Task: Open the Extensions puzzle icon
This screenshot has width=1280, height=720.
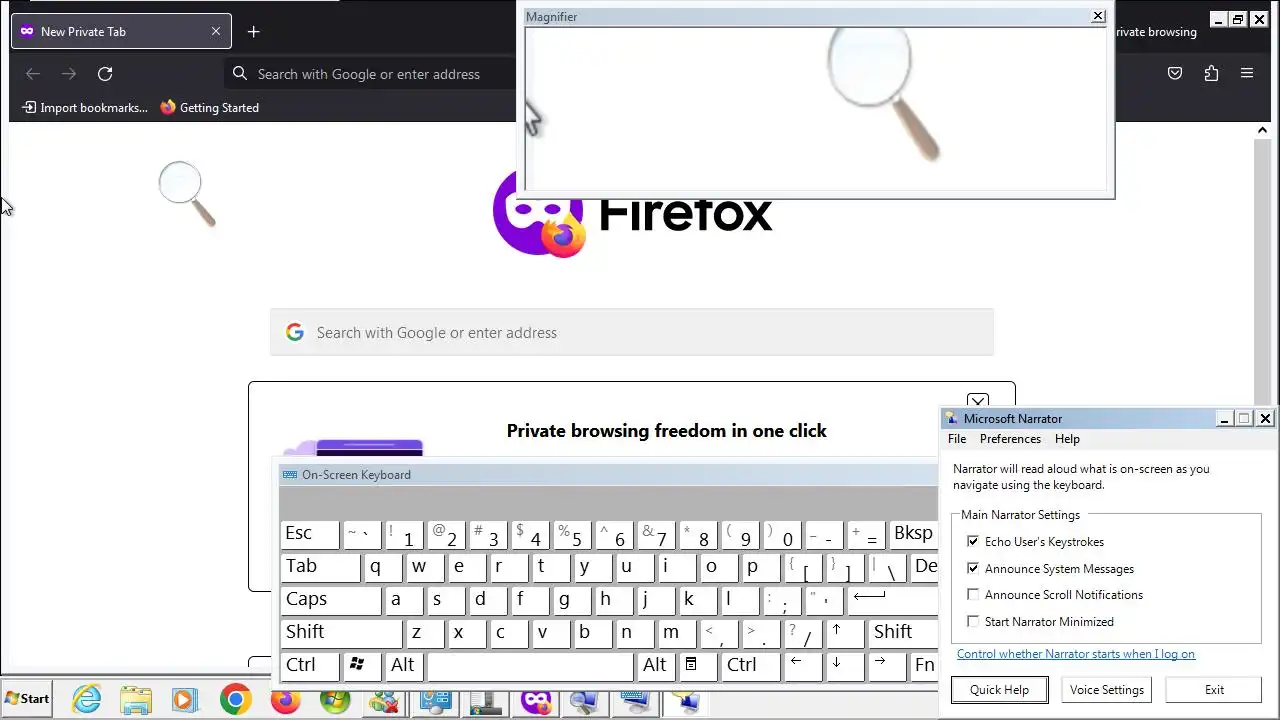Action: tap(1211, 74)
